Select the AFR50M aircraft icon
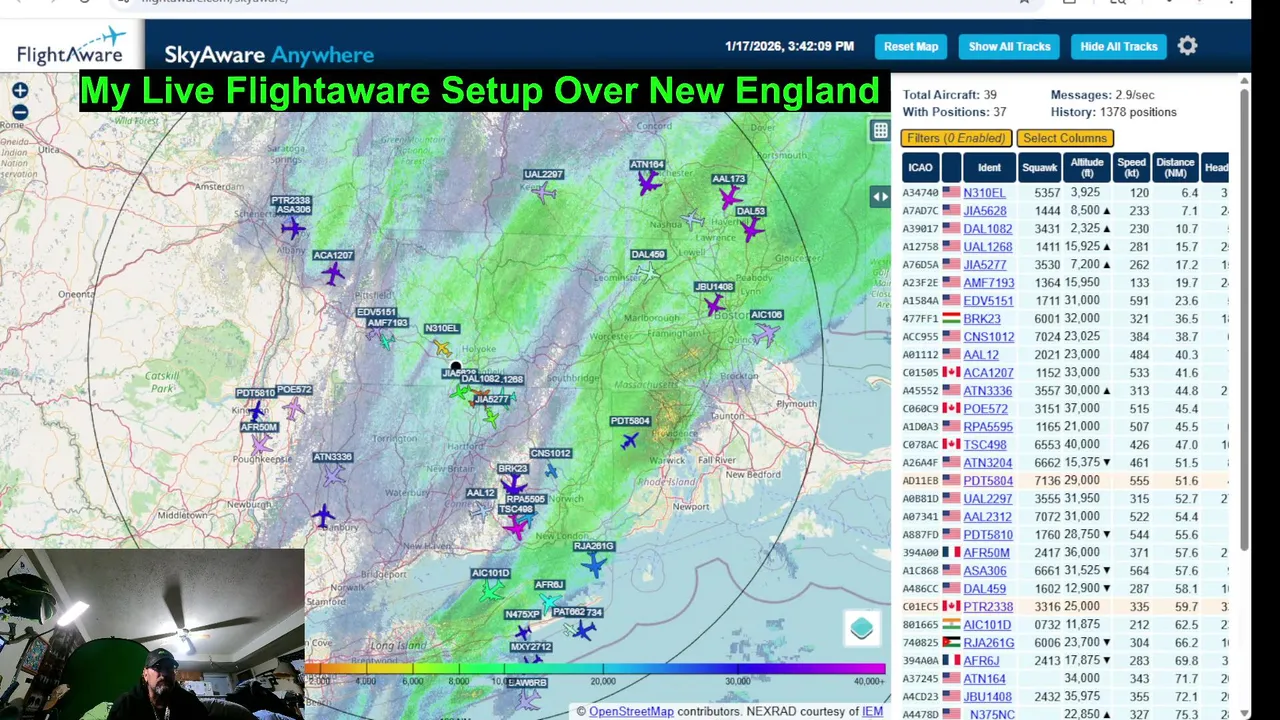This screenshot has height=720, width=1280. [x=261, y=444]
